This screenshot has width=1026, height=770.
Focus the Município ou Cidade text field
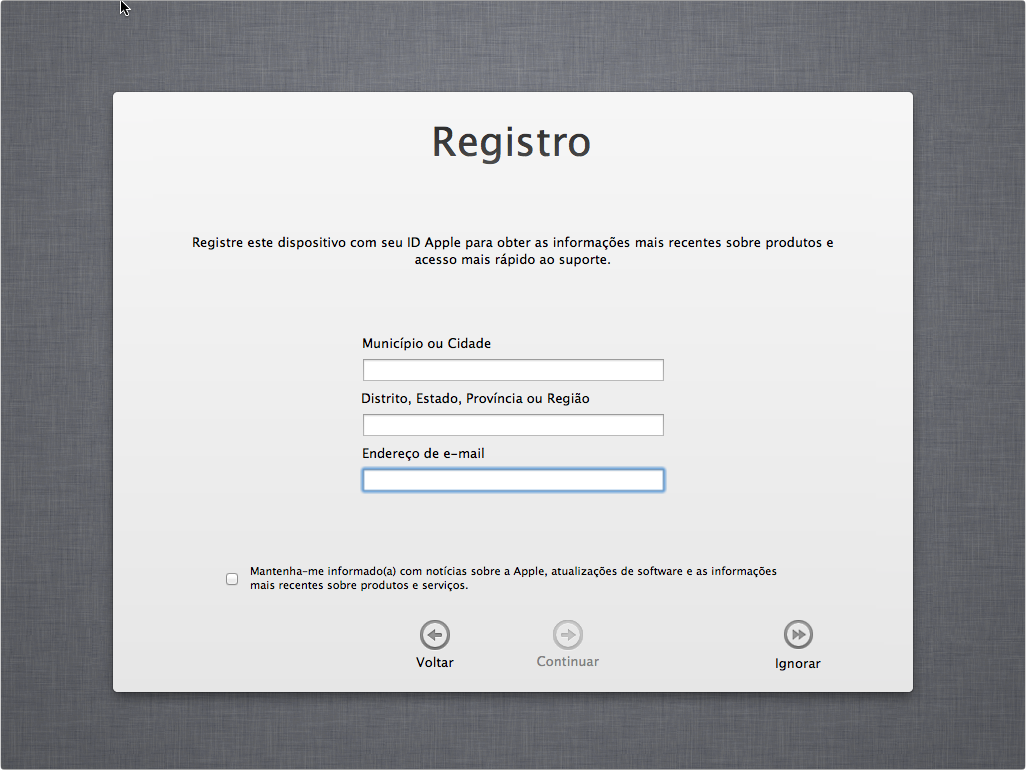[513, 371]
